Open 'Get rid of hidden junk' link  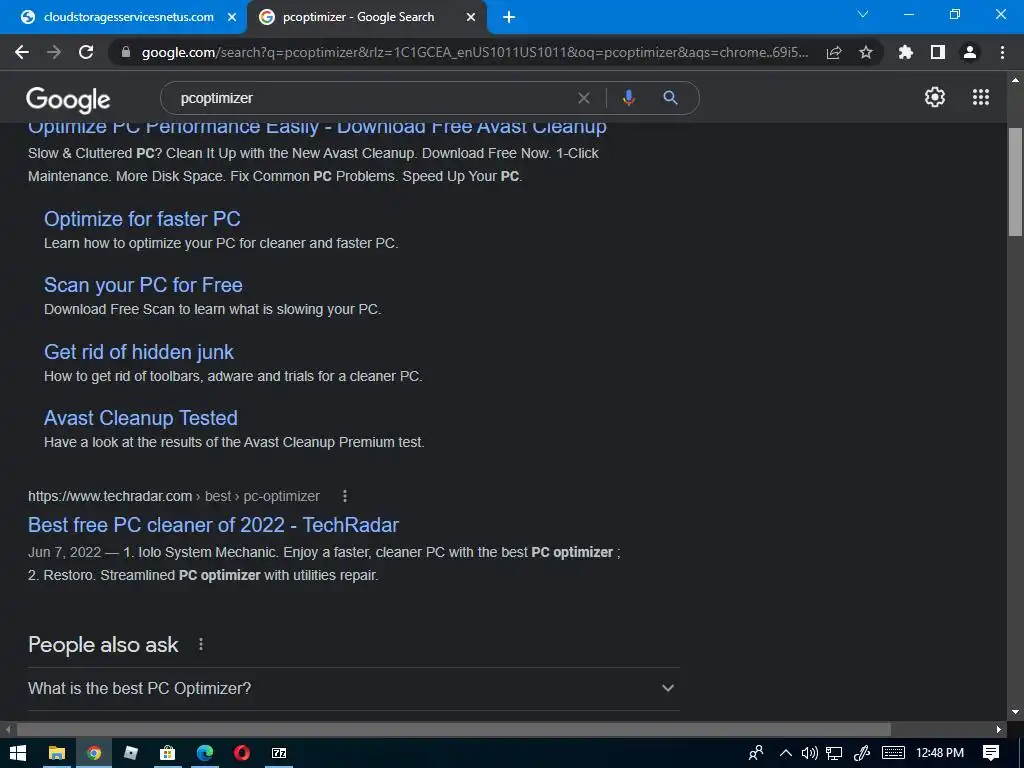pos(138,352)
